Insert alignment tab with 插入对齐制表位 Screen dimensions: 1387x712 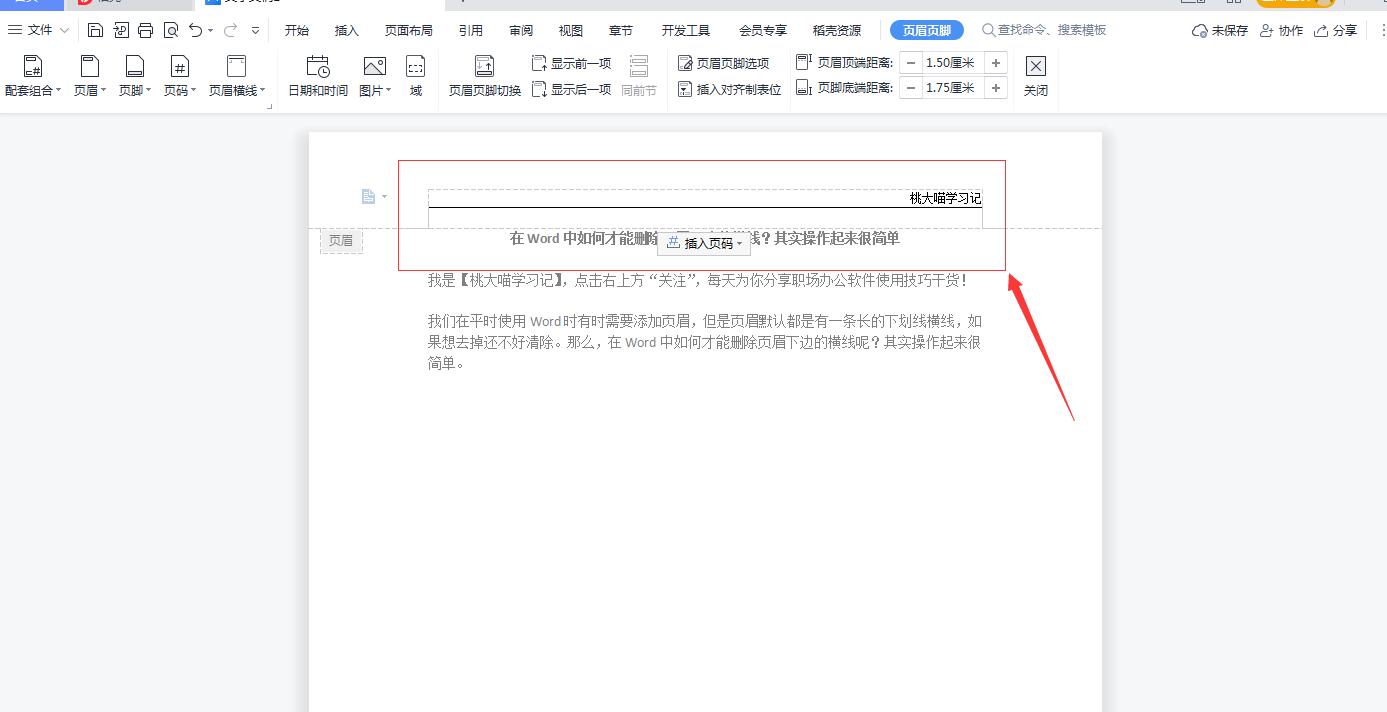(728, 87)
